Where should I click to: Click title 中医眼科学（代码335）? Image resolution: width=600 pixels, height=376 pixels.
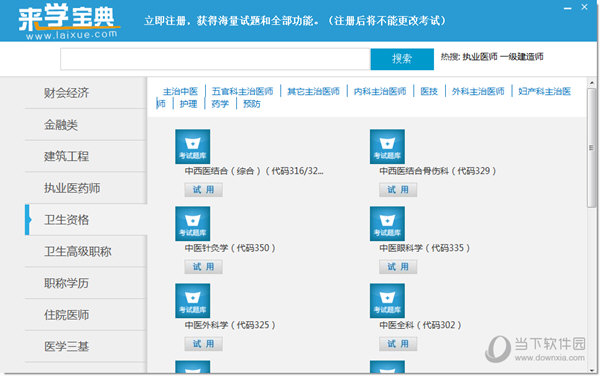point(425,248)
